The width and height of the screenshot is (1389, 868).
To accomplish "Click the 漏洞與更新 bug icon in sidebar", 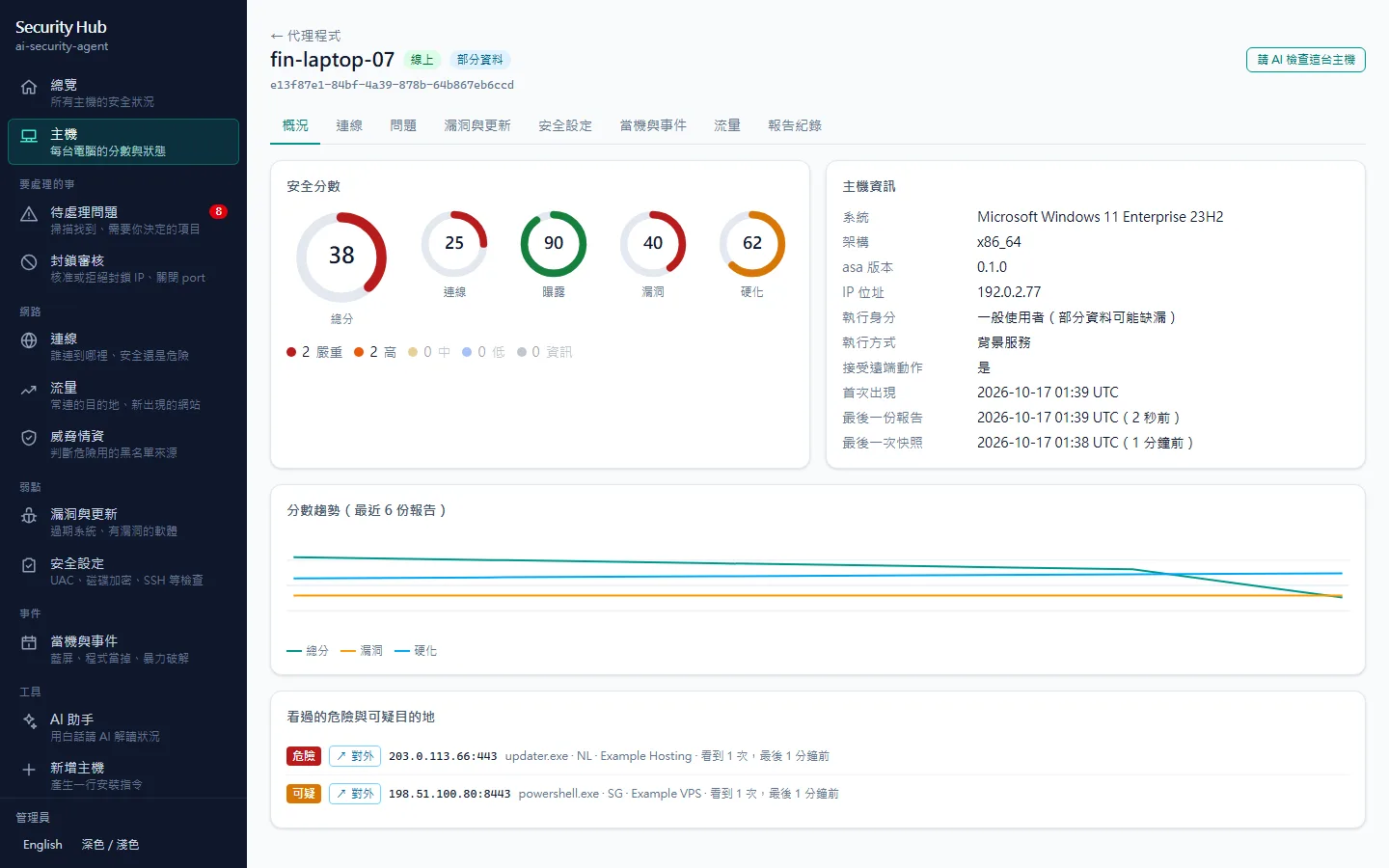I will tap(29, 516).
